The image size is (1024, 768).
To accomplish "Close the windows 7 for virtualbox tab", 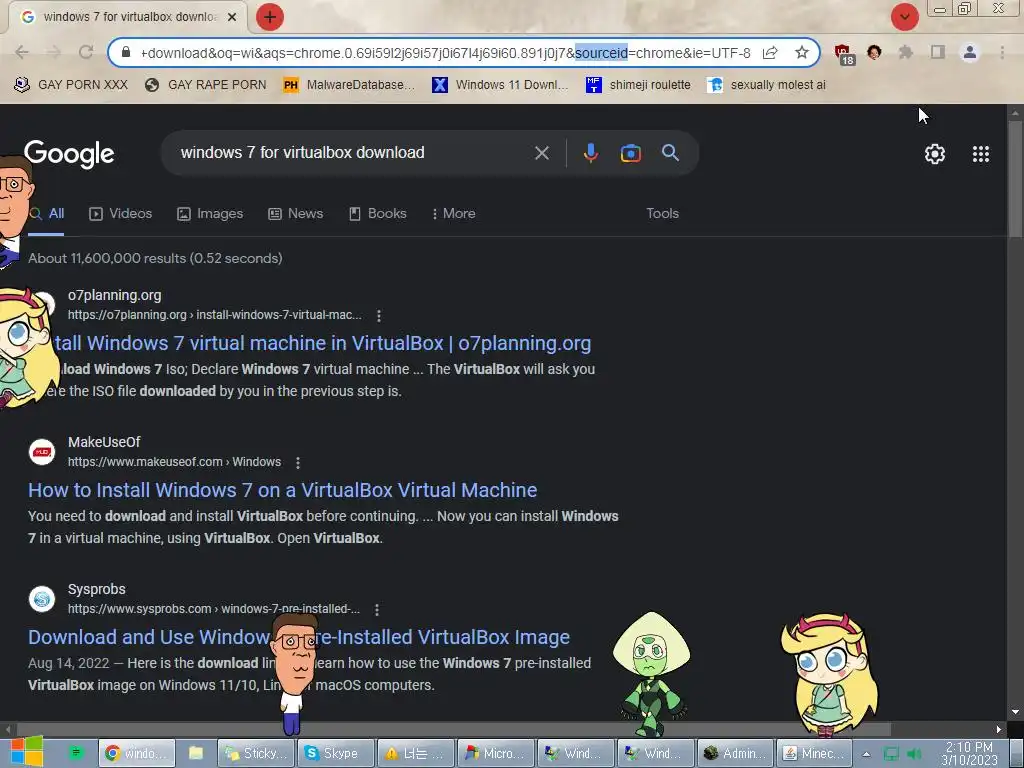I will tap(232, 17).
